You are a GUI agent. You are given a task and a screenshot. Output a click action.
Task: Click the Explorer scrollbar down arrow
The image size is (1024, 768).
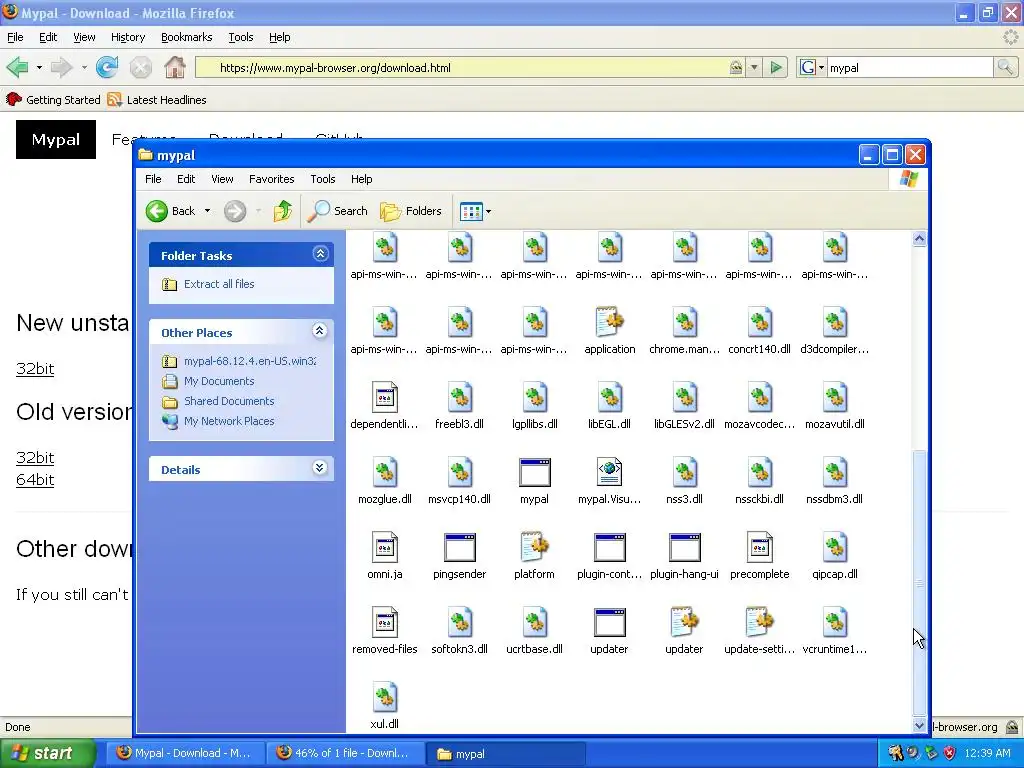pyautogui.click(x=919, y=725)
